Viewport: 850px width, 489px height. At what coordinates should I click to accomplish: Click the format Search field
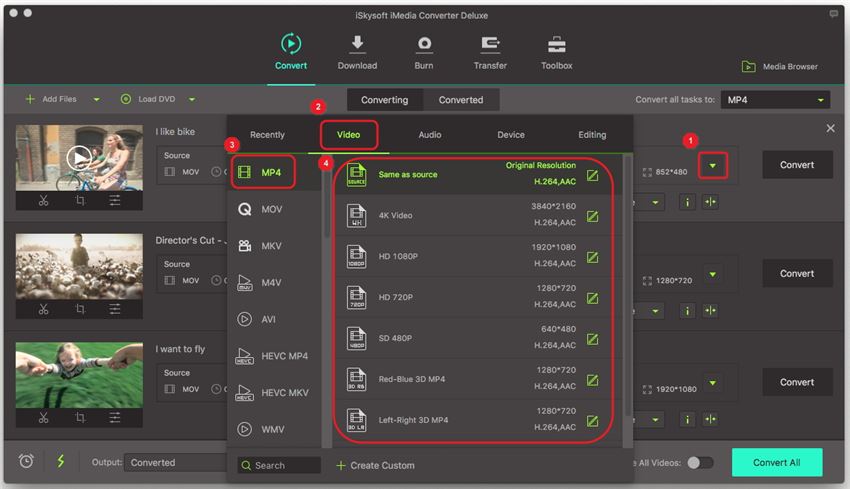point(280,465)
